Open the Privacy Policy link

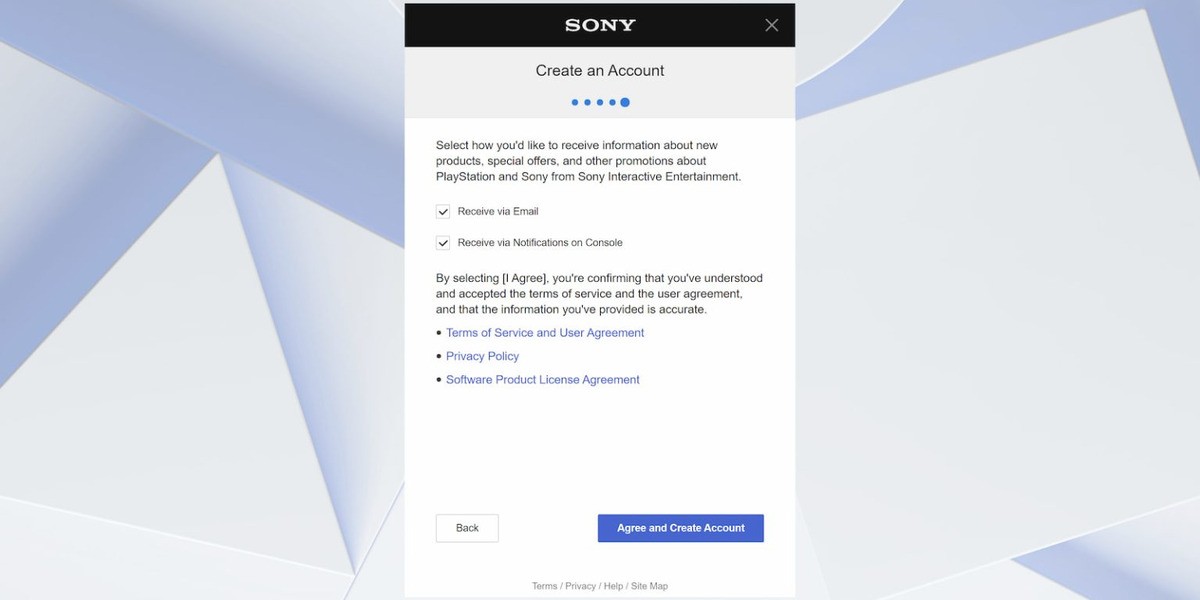coord(482,356)
